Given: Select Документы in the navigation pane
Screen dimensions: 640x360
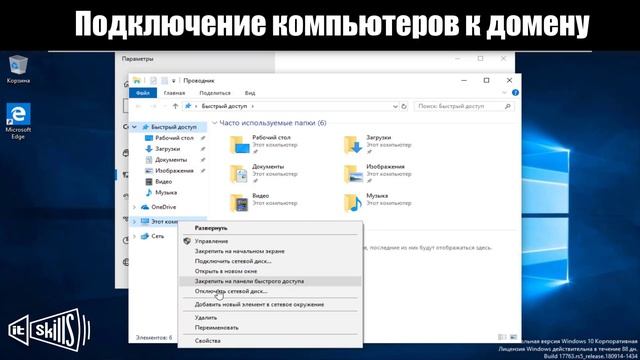Looking at the screenshot, I should 171,160.
